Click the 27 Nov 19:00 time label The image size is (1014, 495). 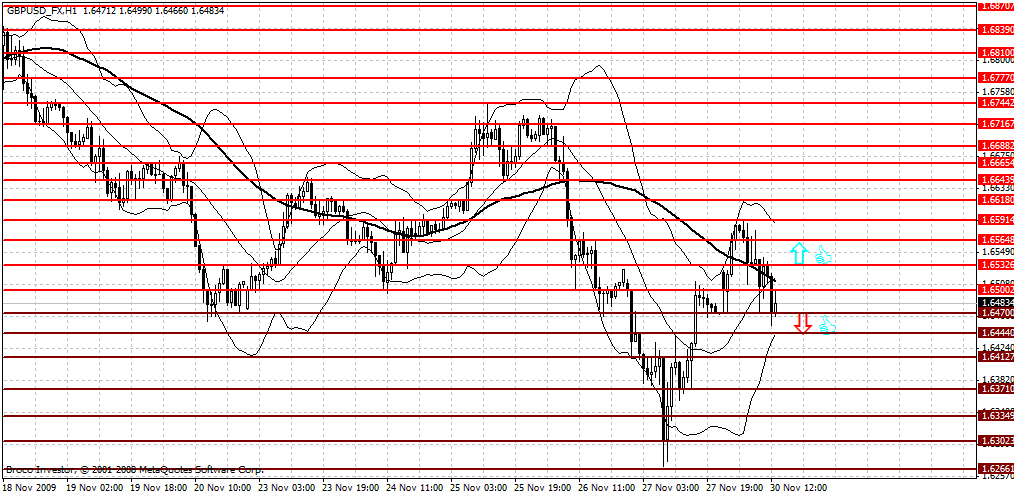point(735,487)
